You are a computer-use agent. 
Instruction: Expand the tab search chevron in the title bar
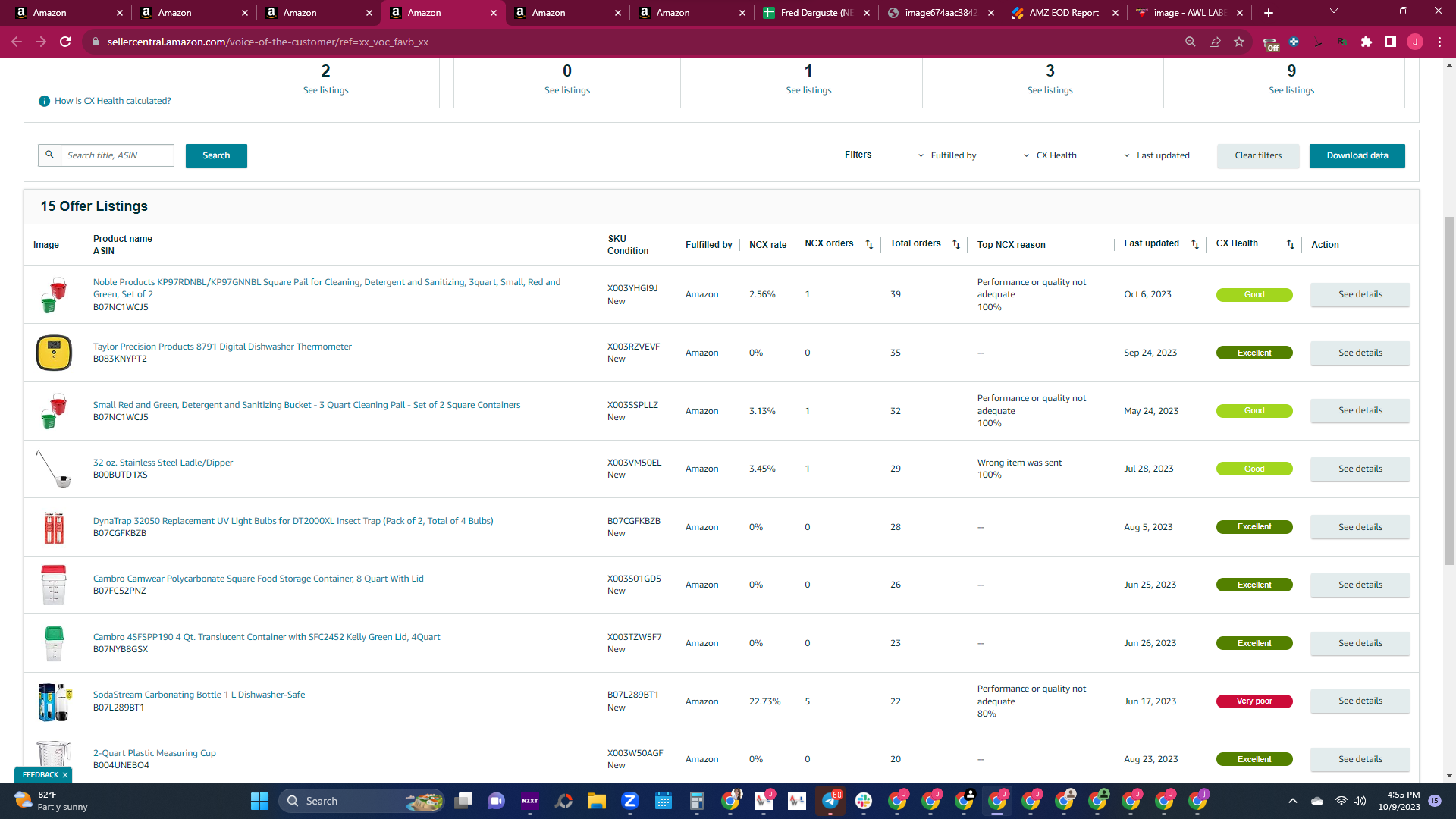tap(1334, 11)
